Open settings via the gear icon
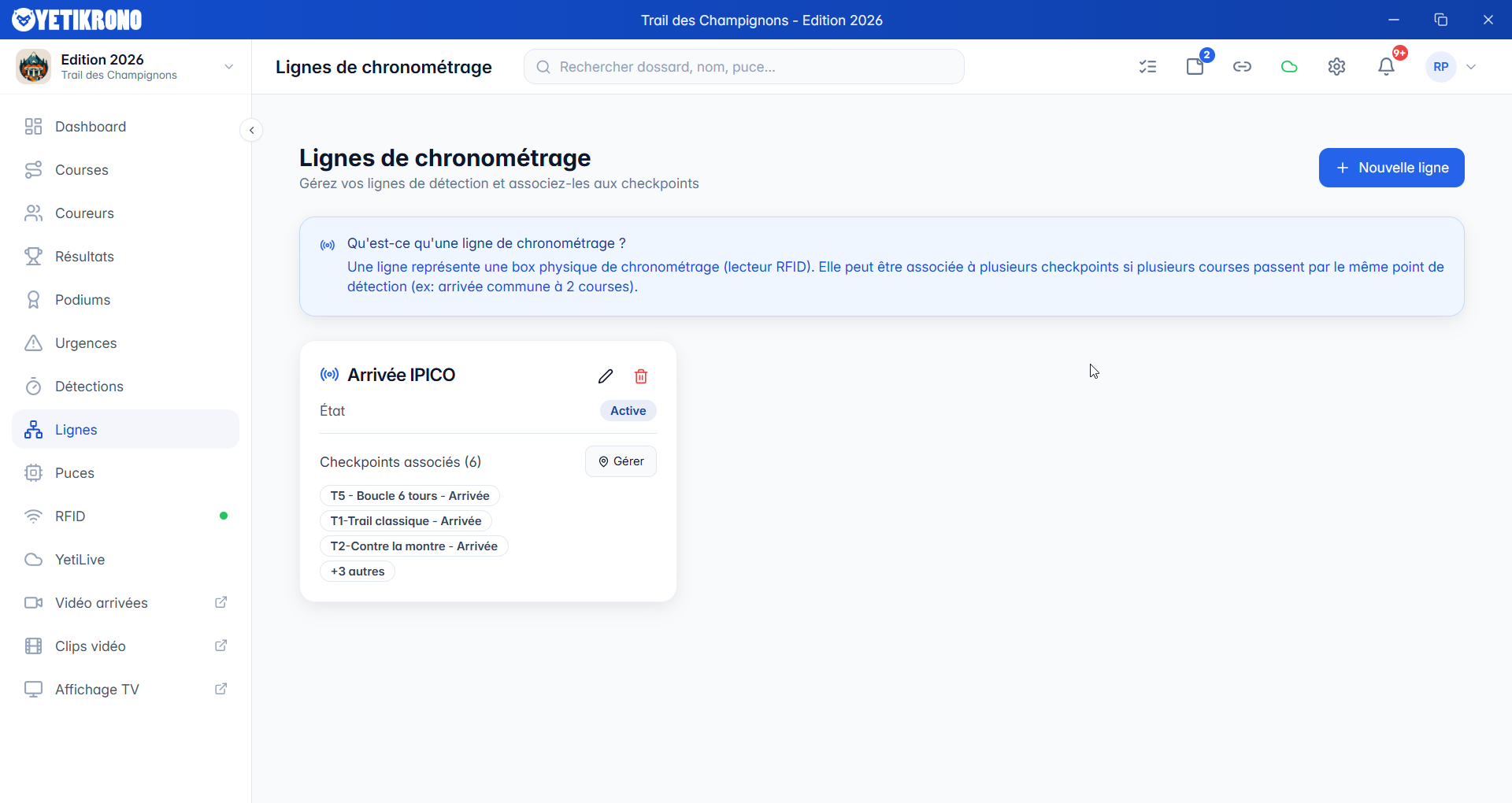The image size is (1512, 803). pyautogui.click(x=1336, y=67)
